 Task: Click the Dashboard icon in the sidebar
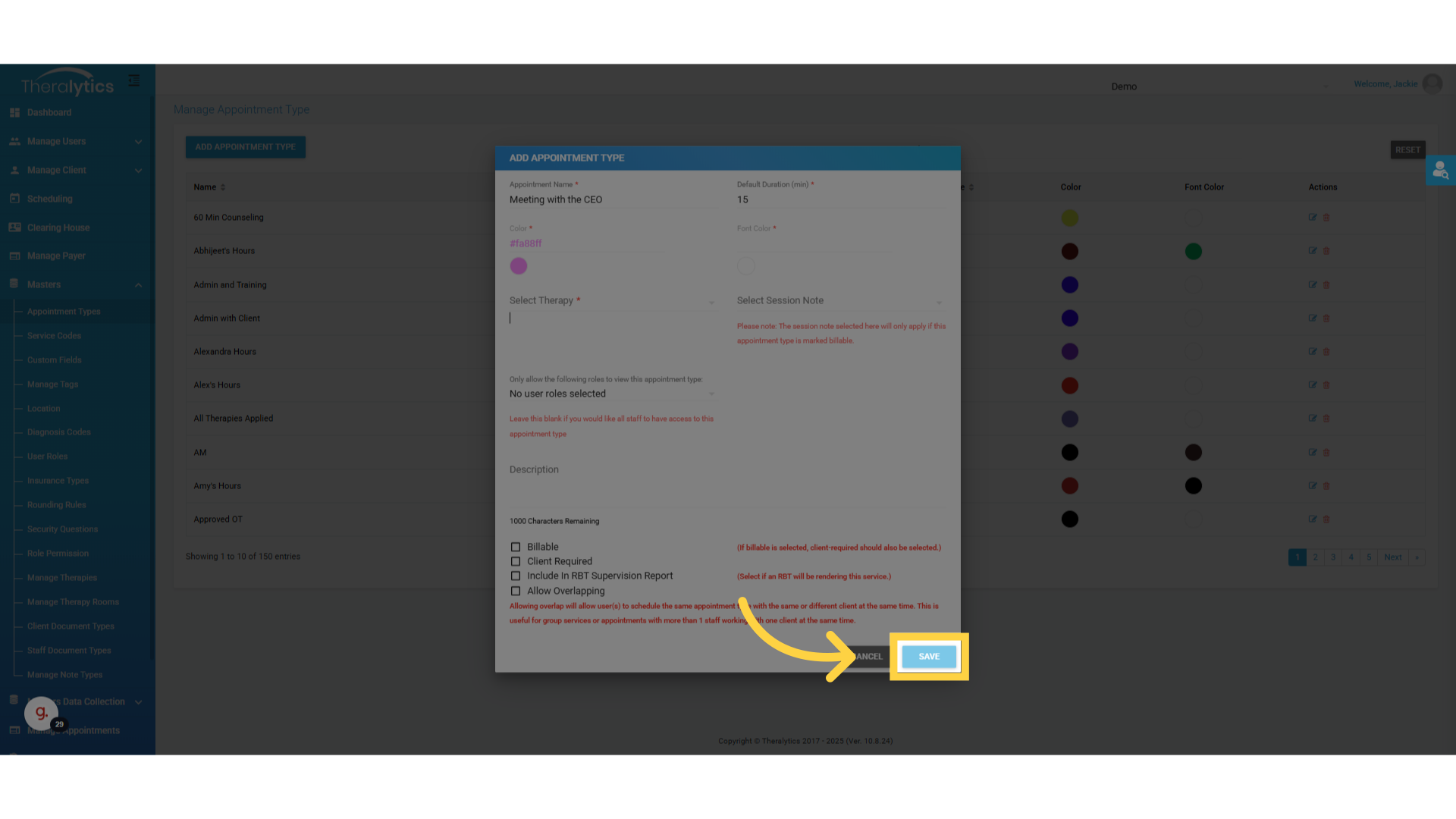pos(14,112)
